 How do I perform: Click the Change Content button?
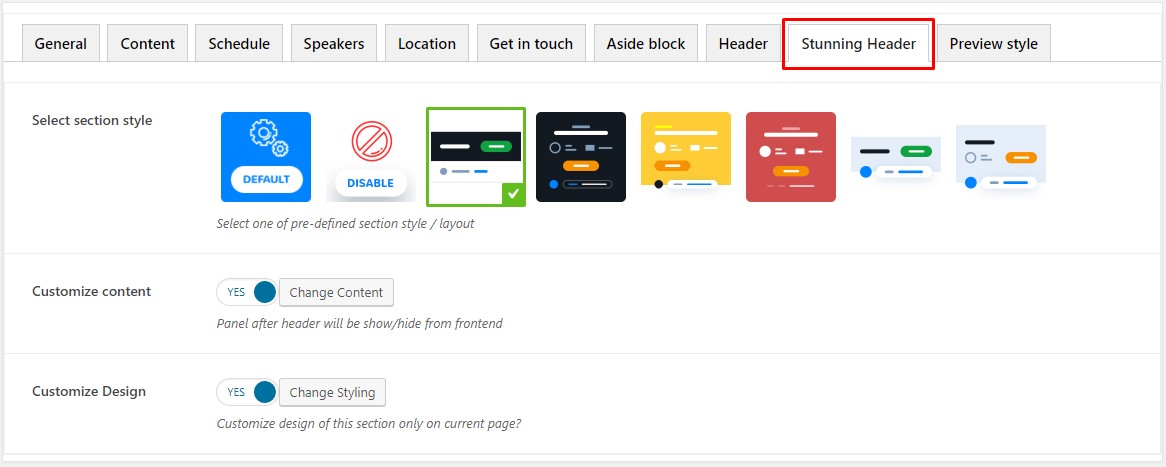[336, 292]
